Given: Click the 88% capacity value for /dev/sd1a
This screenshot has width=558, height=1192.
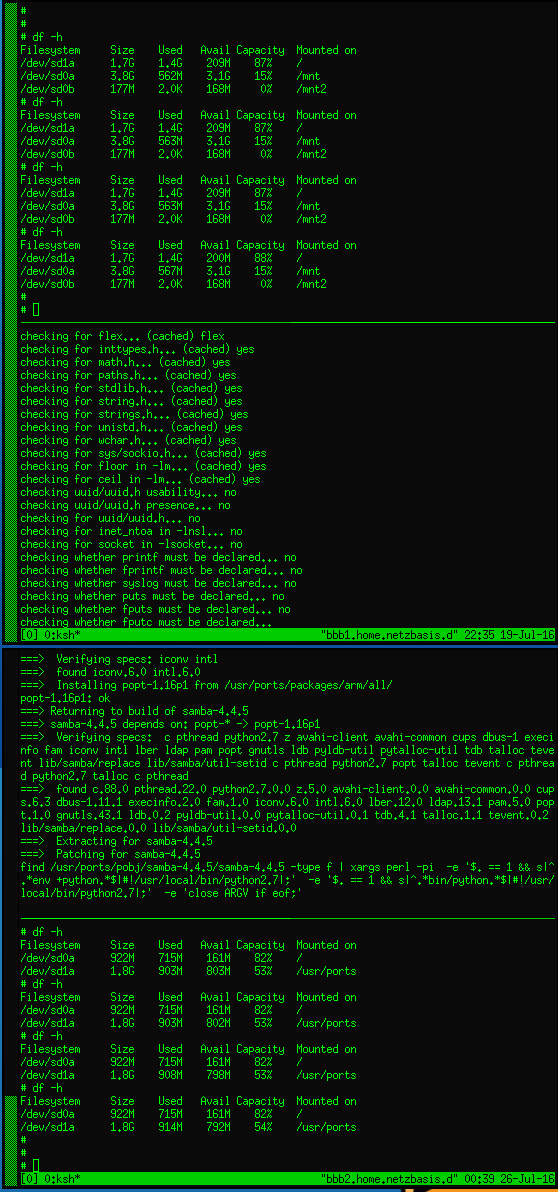Looking at the screenshot, I should [263, 258].
